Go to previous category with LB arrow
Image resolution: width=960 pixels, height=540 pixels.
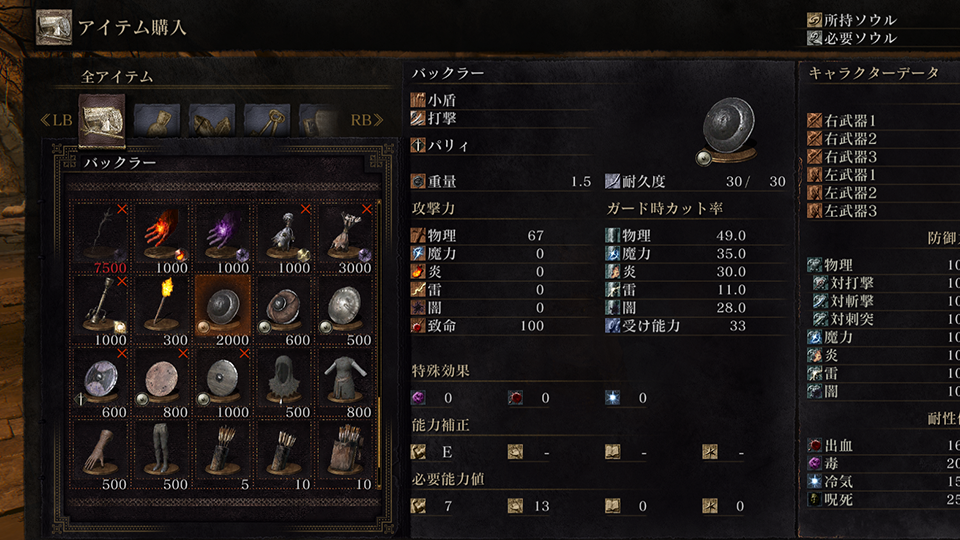coord(56,120)
